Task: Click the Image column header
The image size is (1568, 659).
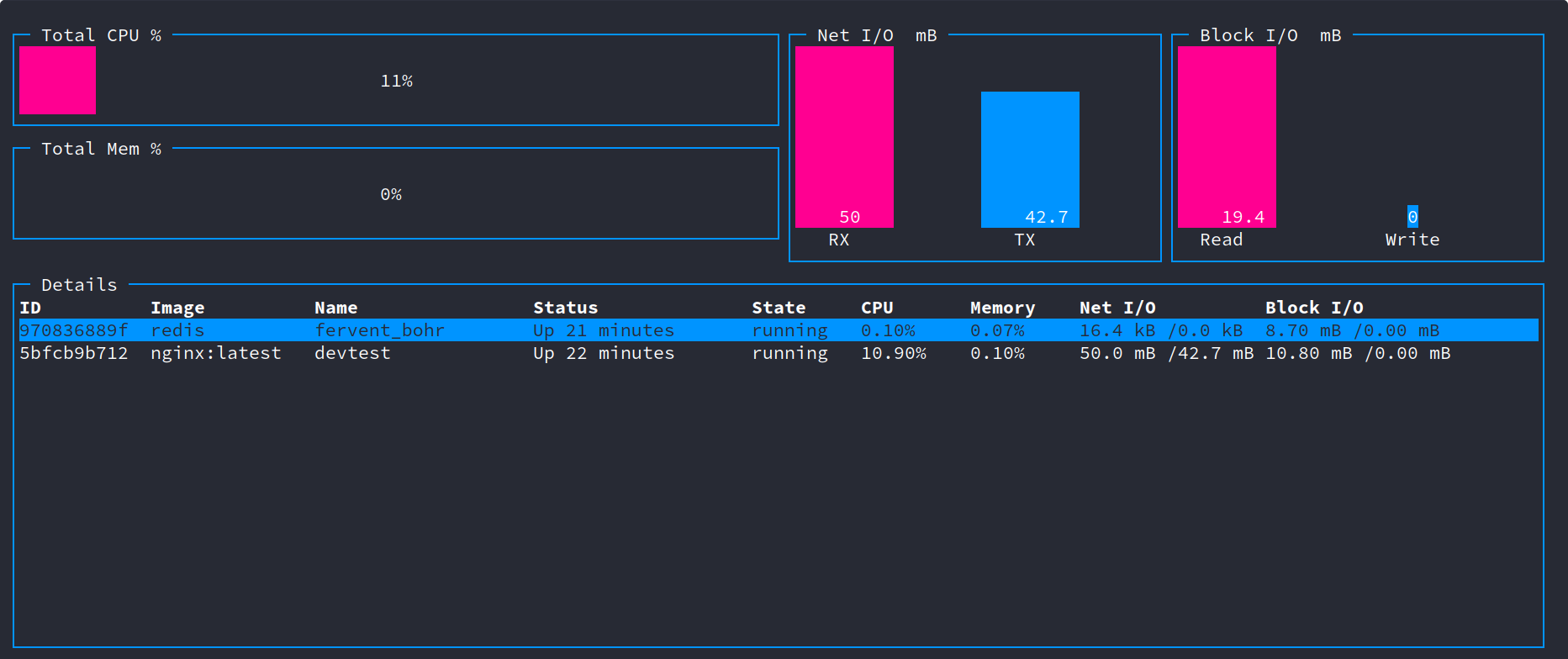Action: [177, 308]
